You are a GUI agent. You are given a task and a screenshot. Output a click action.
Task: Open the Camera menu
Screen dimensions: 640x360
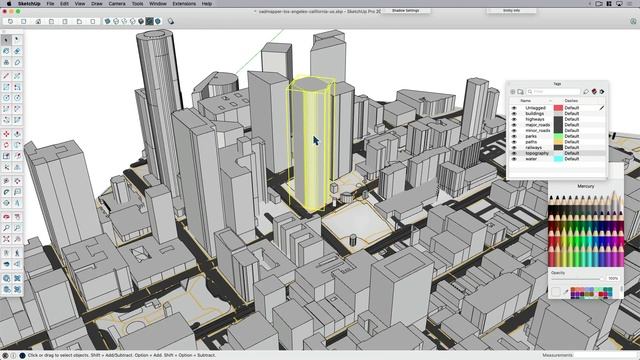[x=117, y=4]
